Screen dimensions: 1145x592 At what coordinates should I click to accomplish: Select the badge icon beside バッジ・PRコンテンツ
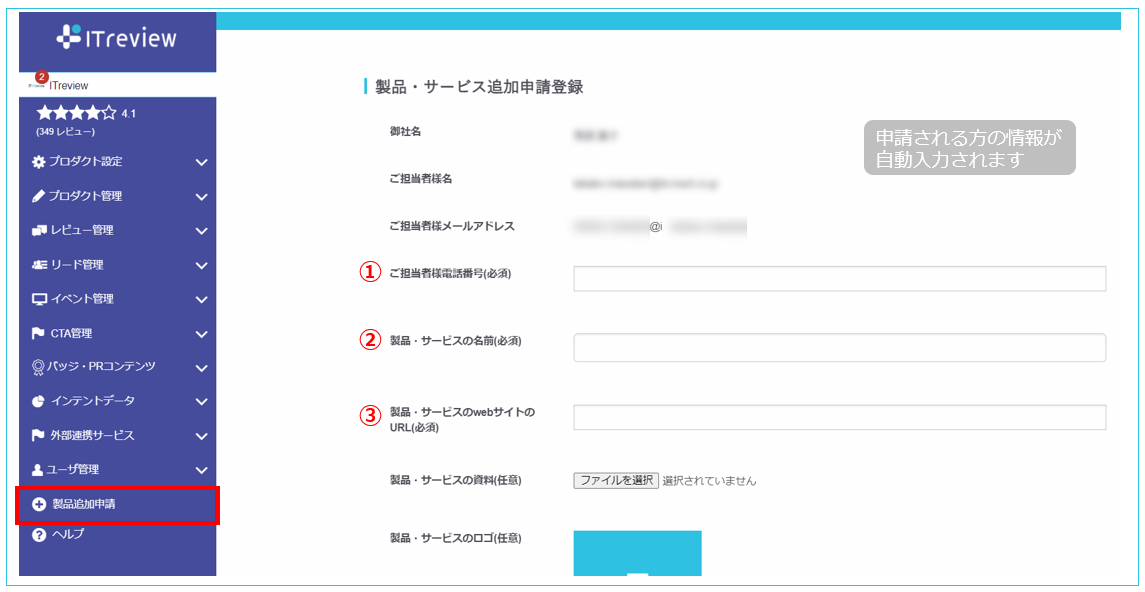point(35,367)
